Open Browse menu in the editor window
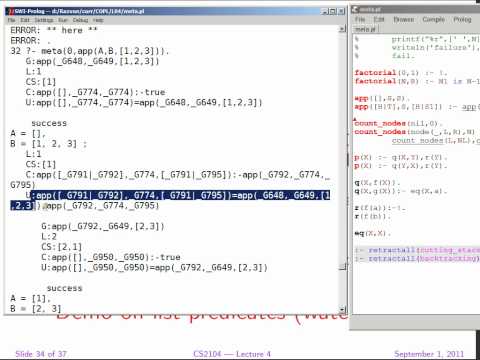 coord(404,19)
